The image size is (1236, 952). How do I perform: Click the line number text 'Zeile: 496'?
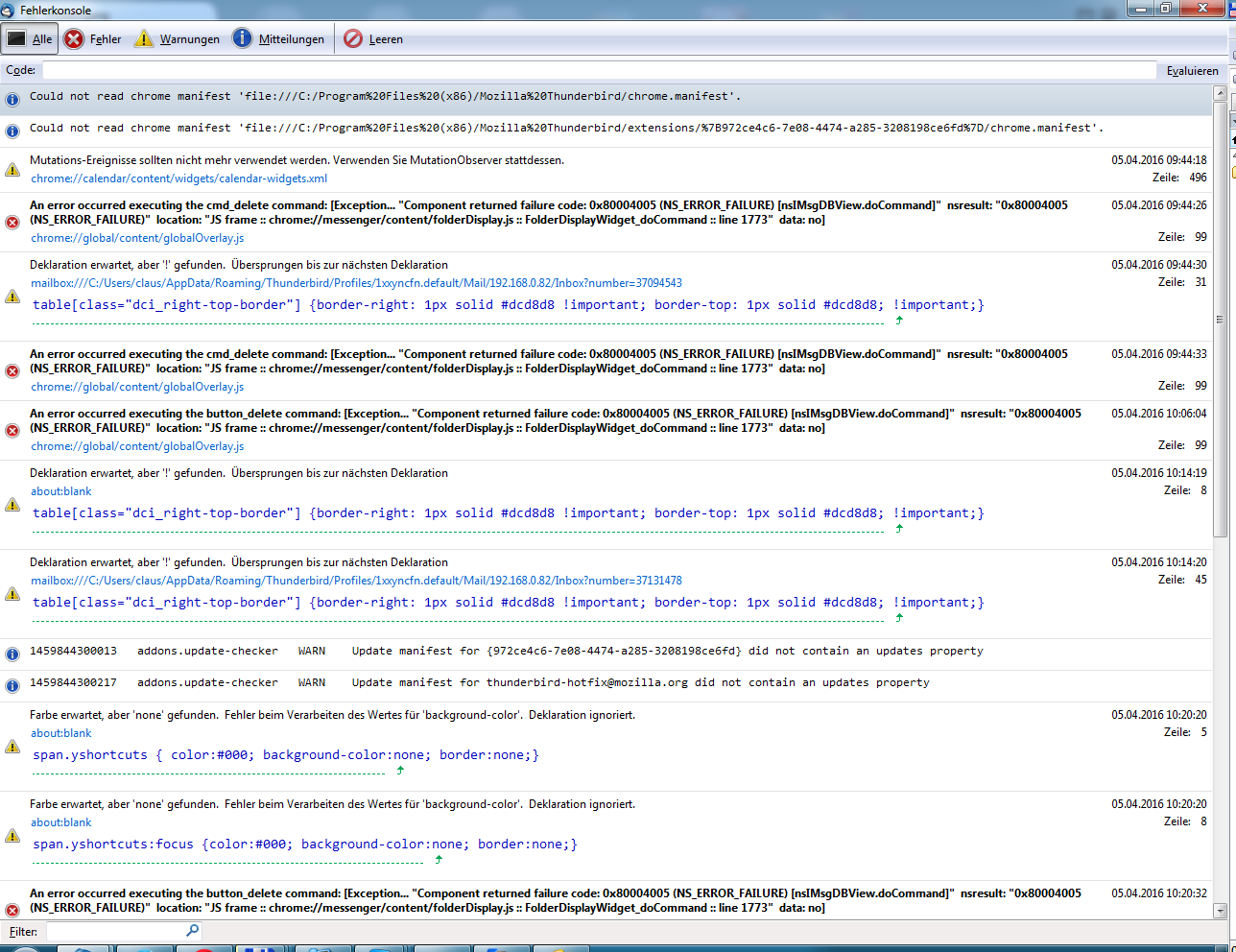pos(1179,178)
